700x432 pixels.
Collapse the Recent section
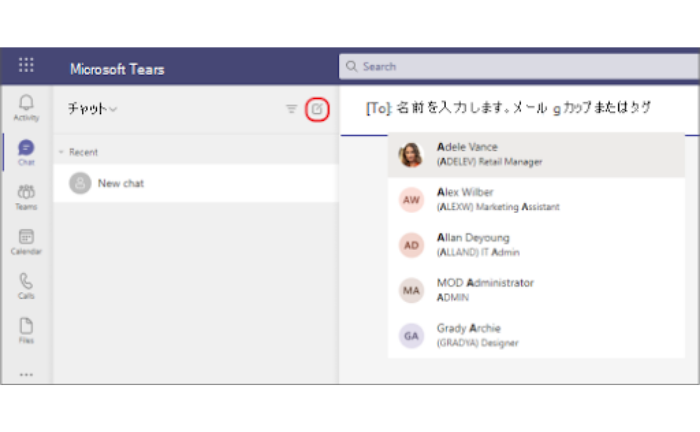pos(61,152)
